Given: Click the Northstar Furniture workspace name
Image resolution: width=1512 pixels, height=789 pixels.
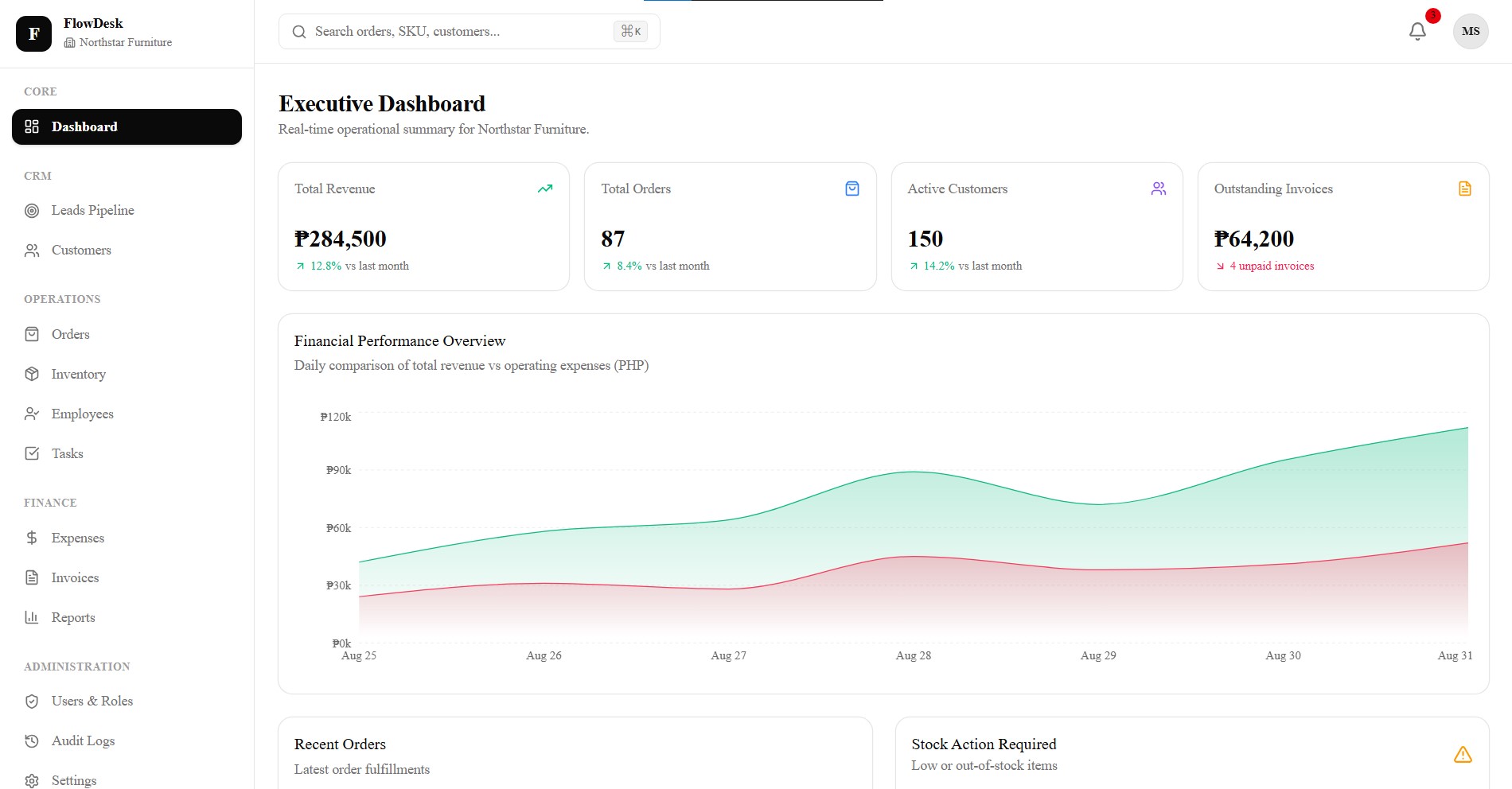Looking at the screenshot, I should (x=126, y=43).
